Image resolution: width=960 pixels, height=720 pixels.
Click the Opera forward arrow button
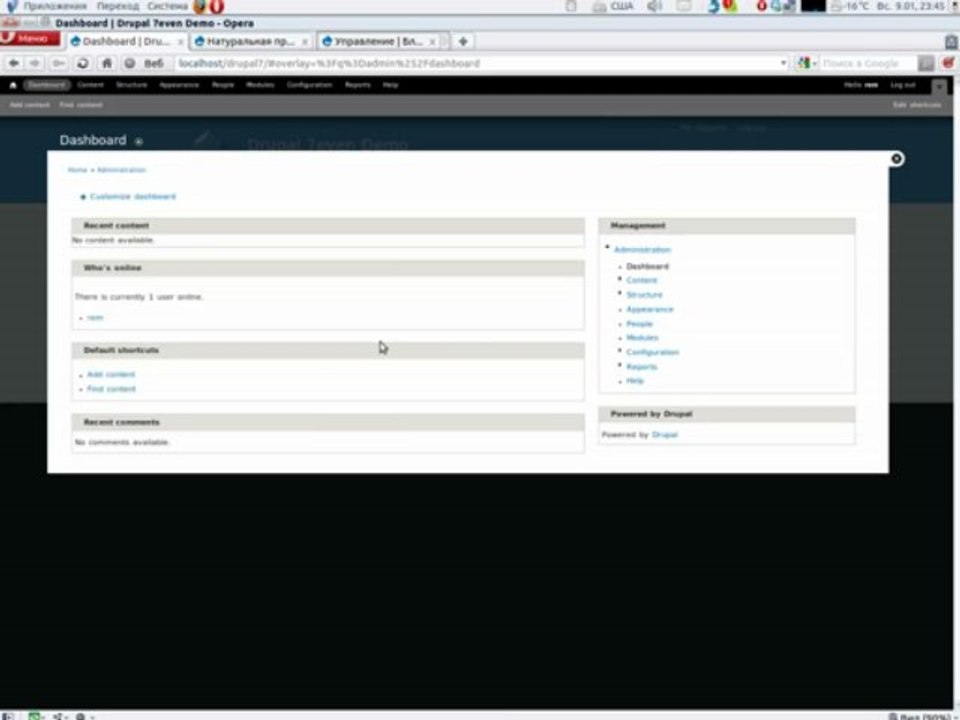pos(35,63)
